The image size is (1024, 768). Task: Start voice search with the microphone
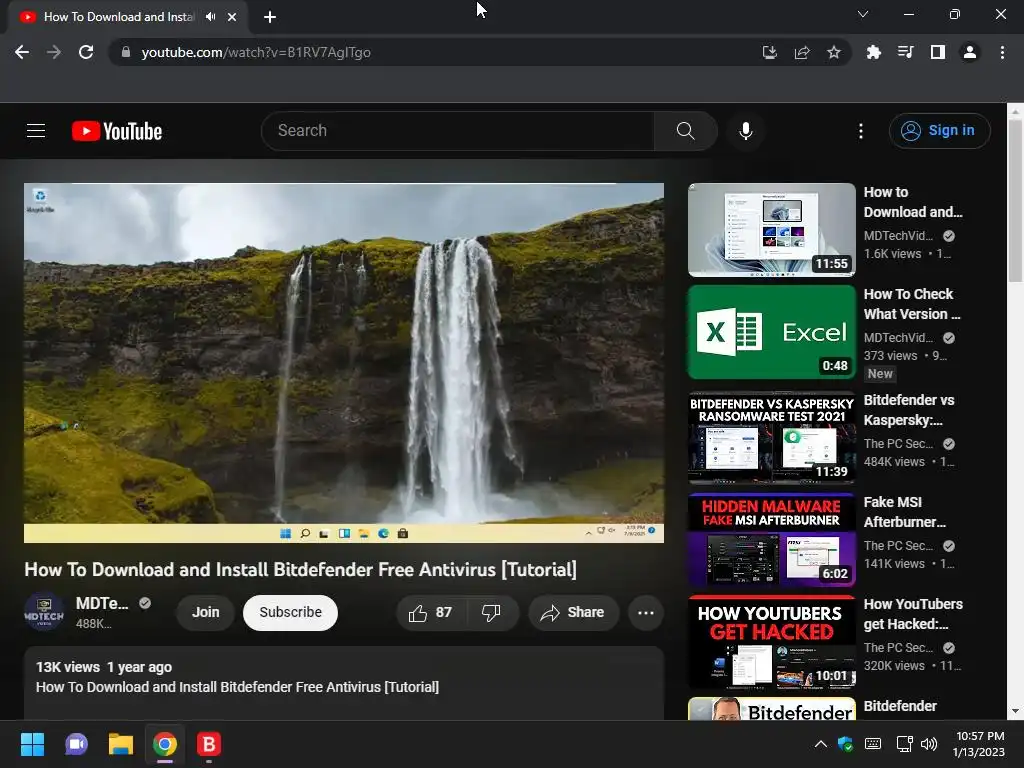click(x=746, y=131)
